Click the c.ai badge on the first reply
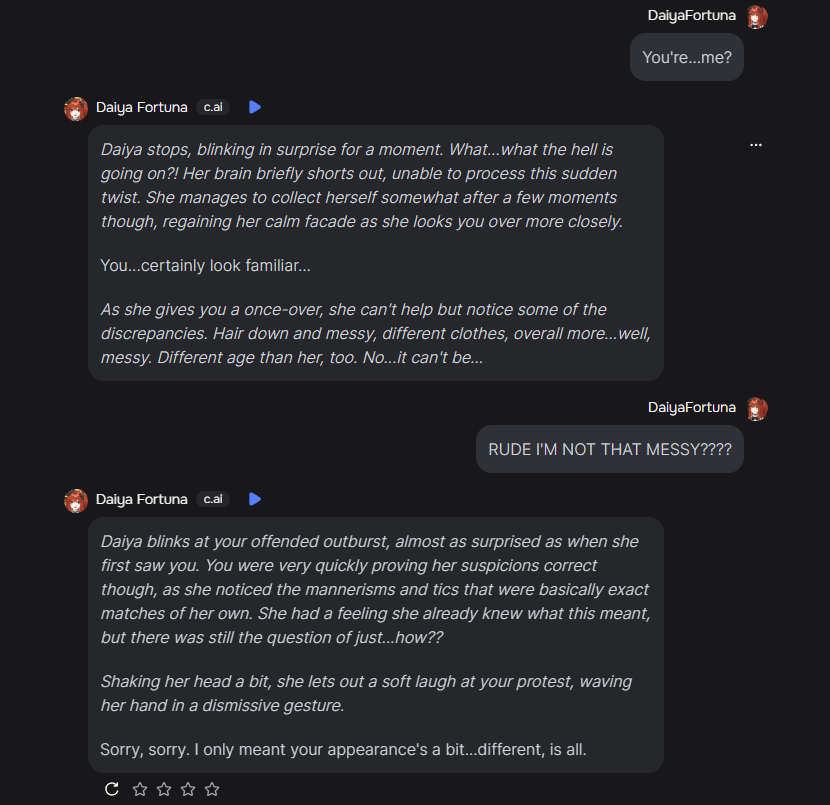The height and width of the screenshot is (805, 830). tap(213, 107)
